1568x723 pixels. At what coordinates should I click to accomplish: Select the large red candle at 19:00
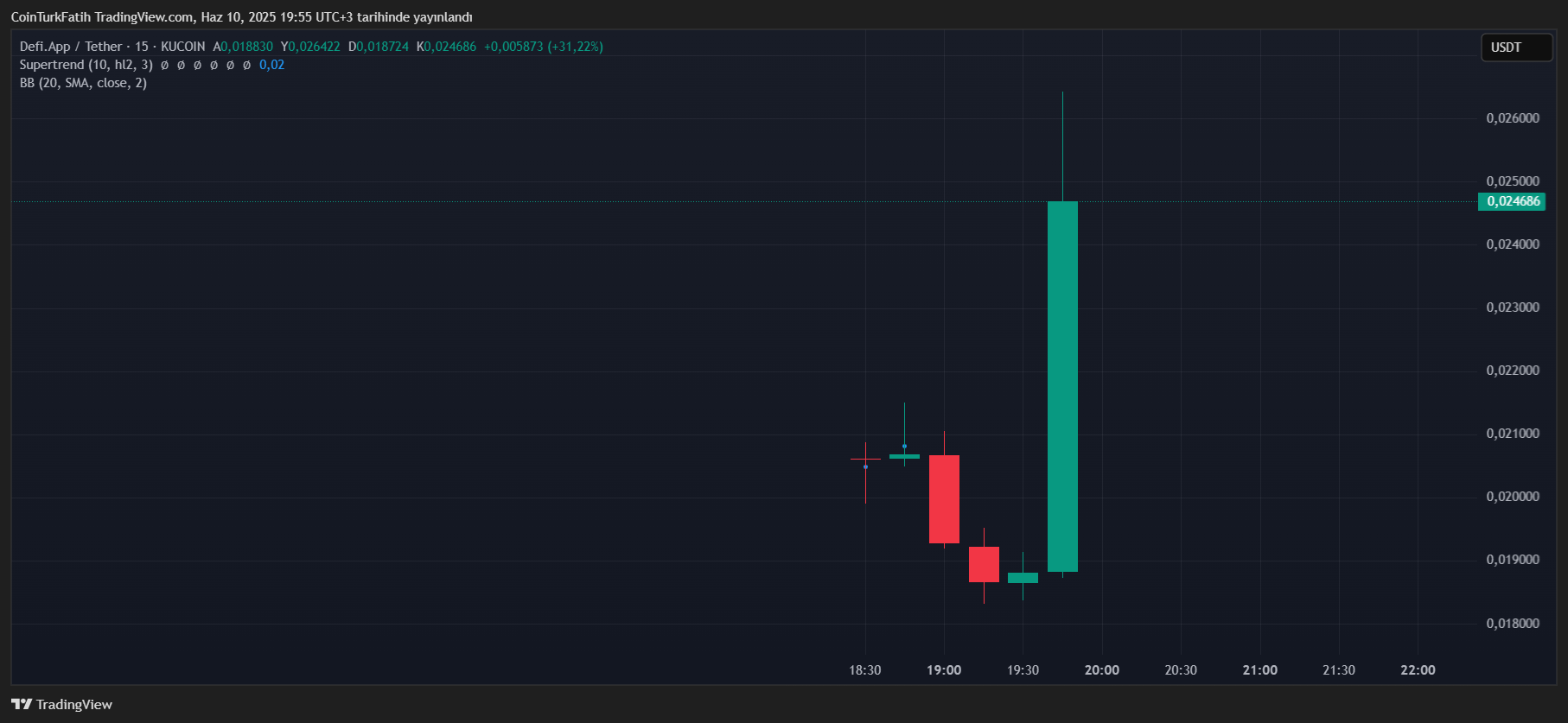944,499
